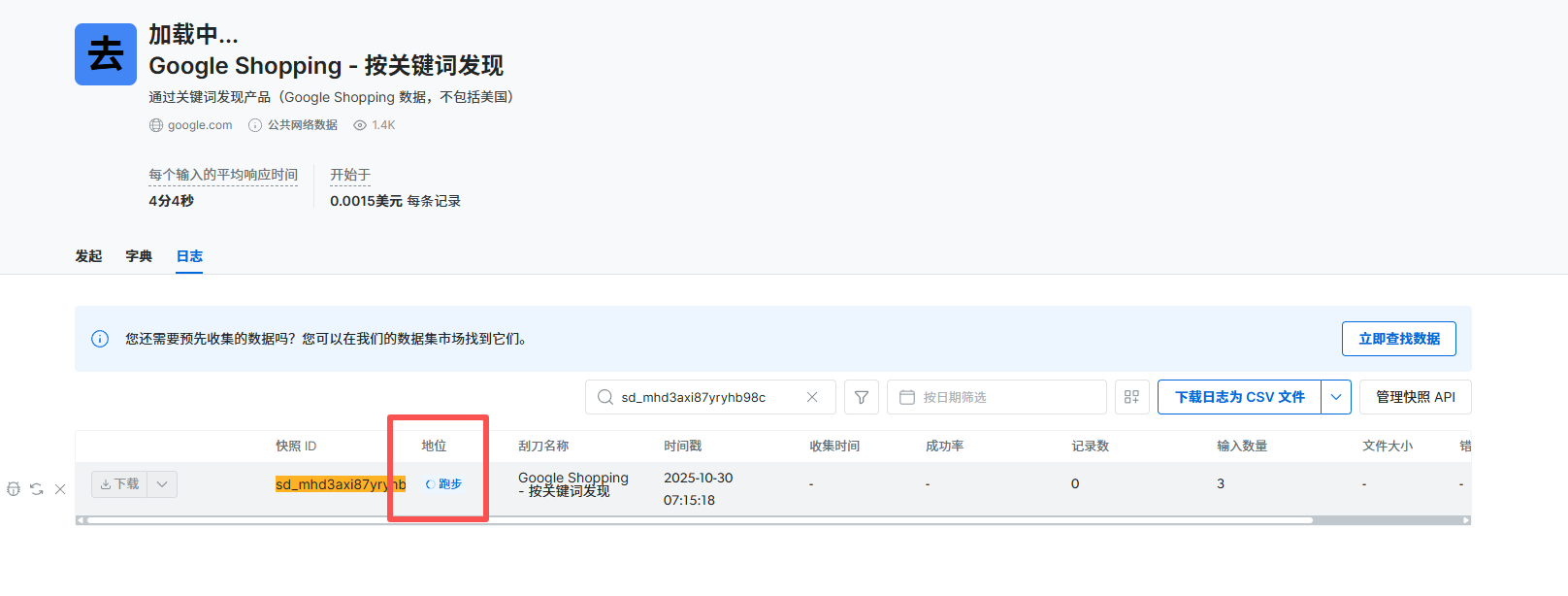Click the 开始于 label

350,175
